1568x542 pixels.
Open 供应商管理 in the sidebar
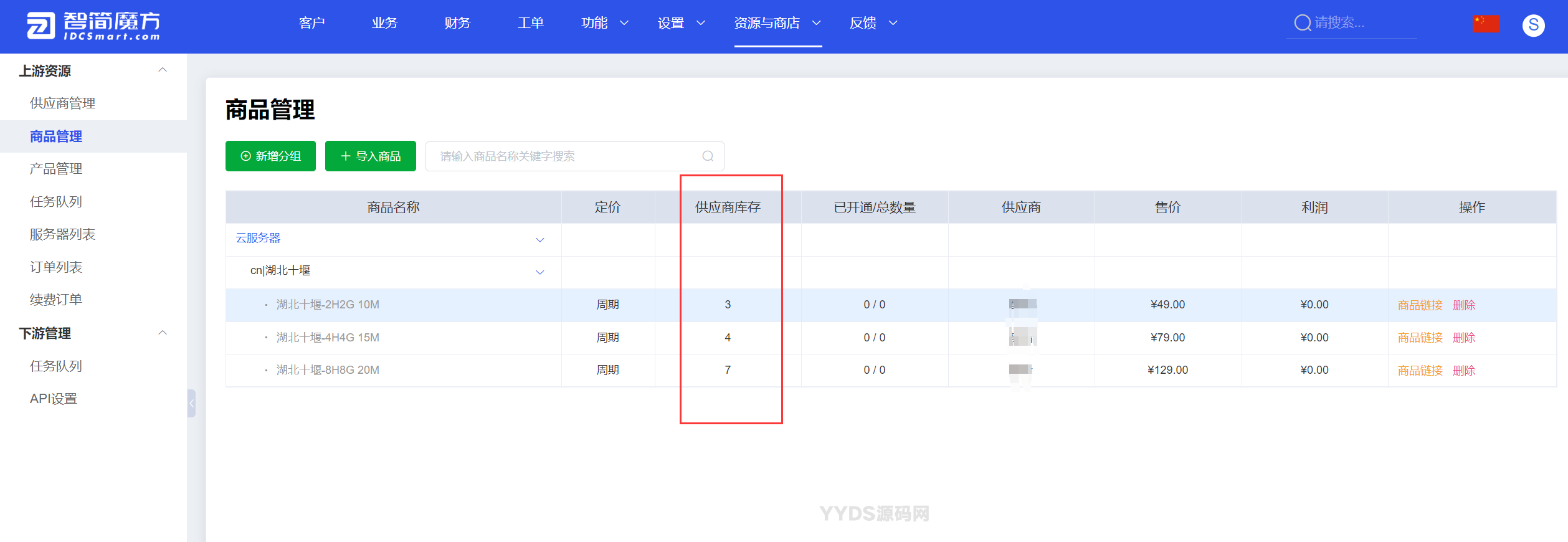[x=62, y=103]
